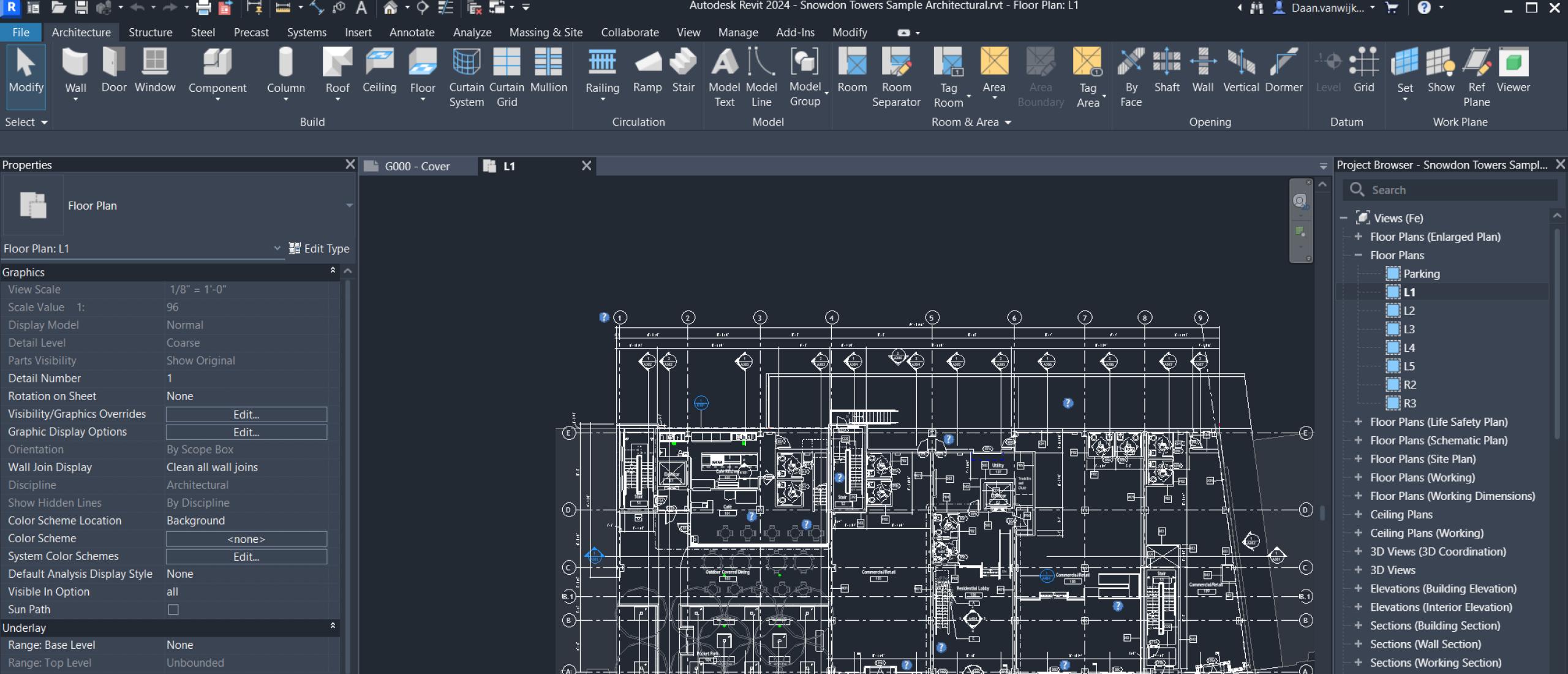Viewport: 1568px width, 674px height.
Task: Select the Room tool
Action: [852, 71]
